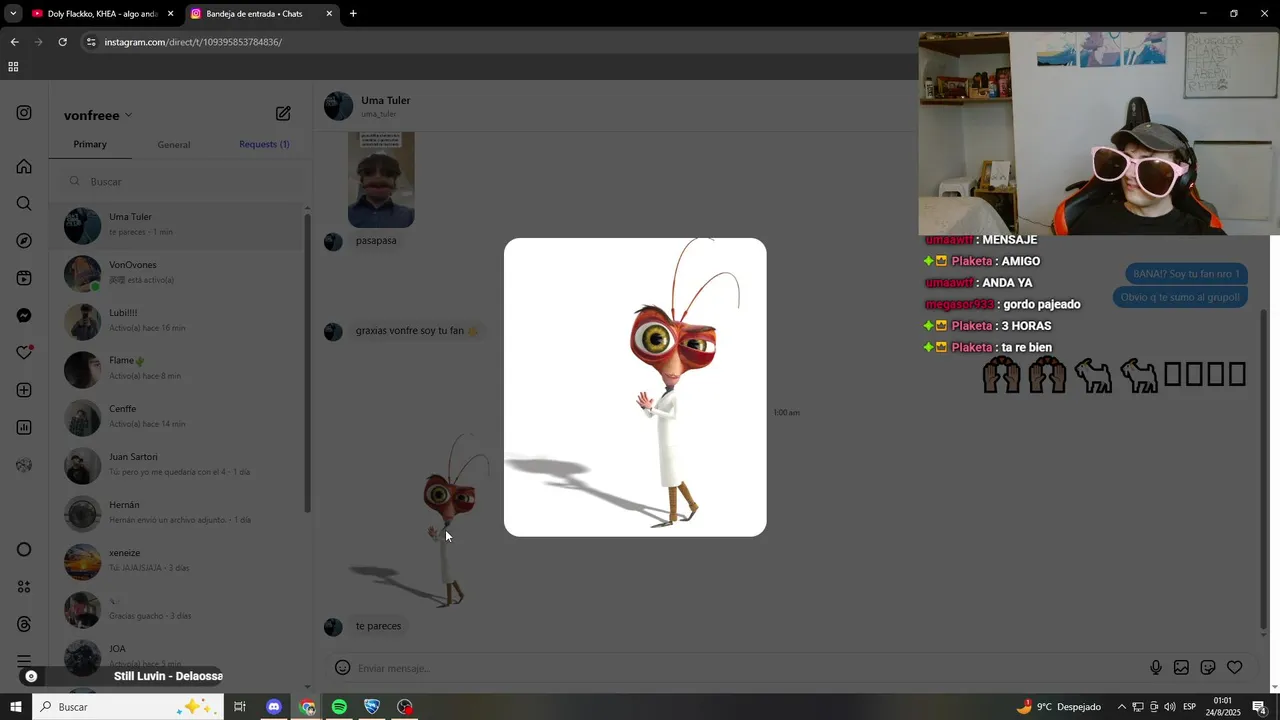Open Messages messenger icon in sidebar
Image resolution: width=1280 pixels, height=720 pixels.
[x=24, y=315]
